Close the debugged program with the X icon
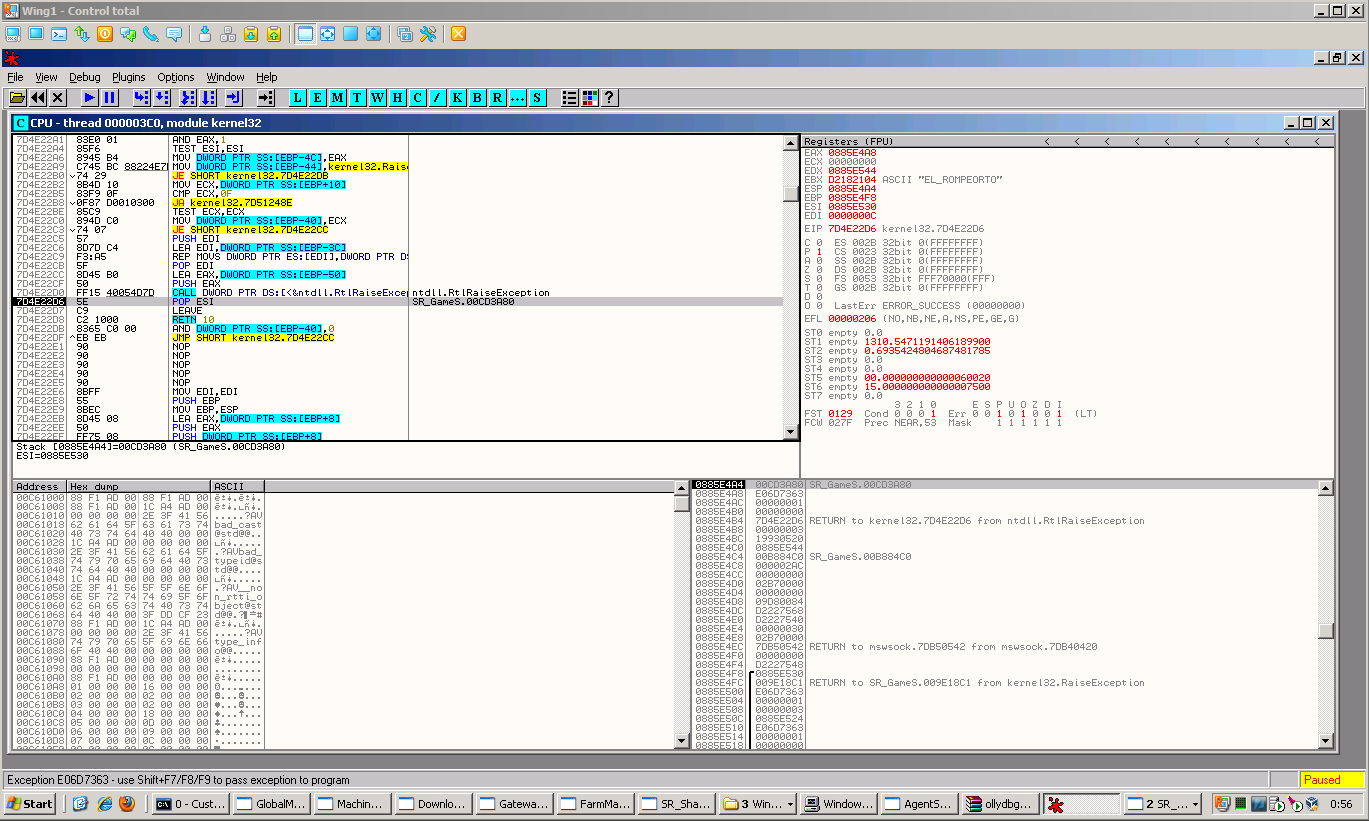1369x821 pixels. click(58, 97)
